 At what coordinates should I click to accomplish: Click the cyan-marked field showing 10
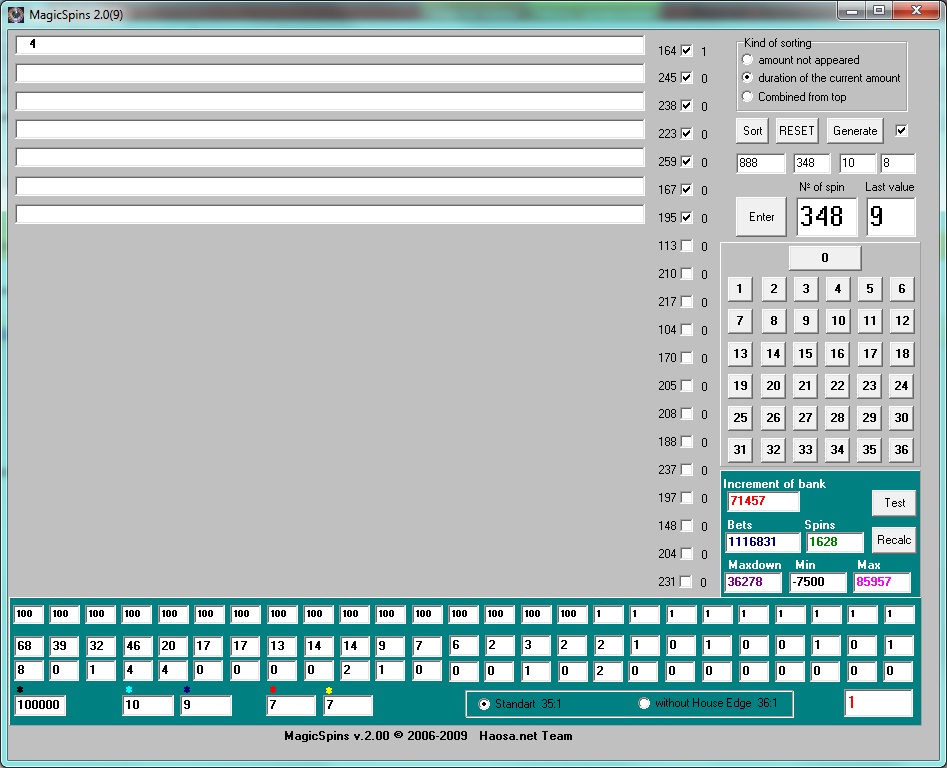click(x=148, y=705)
